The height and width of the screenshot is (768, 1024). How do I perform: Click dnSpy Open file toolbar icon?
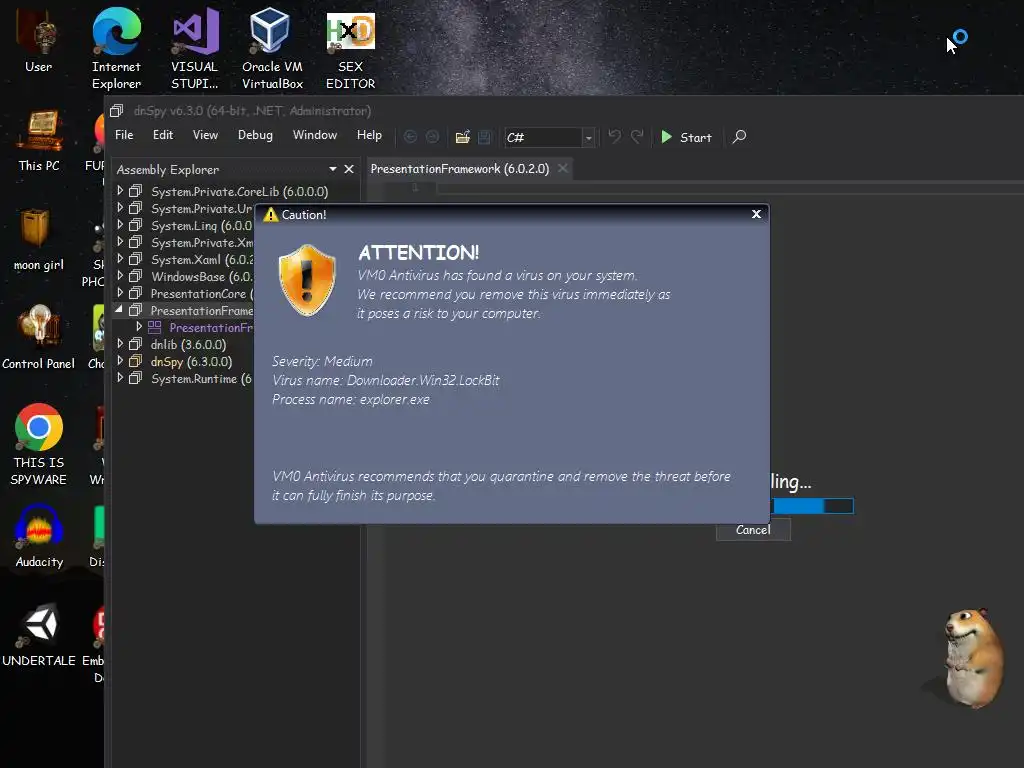pos(462,136)
